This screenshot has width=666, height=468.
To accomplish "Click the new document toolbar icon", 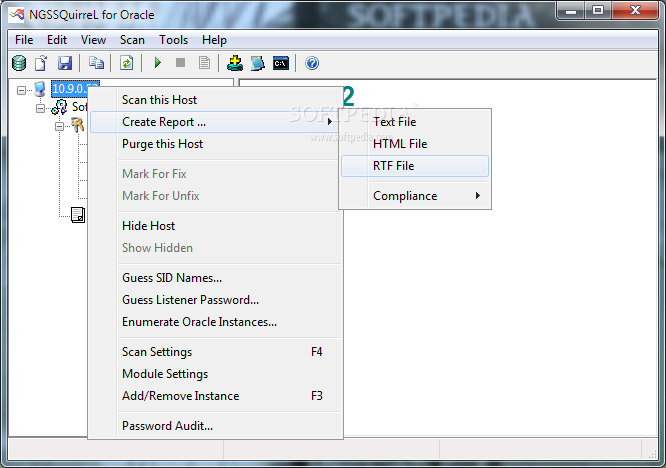I will coord(41,63).
